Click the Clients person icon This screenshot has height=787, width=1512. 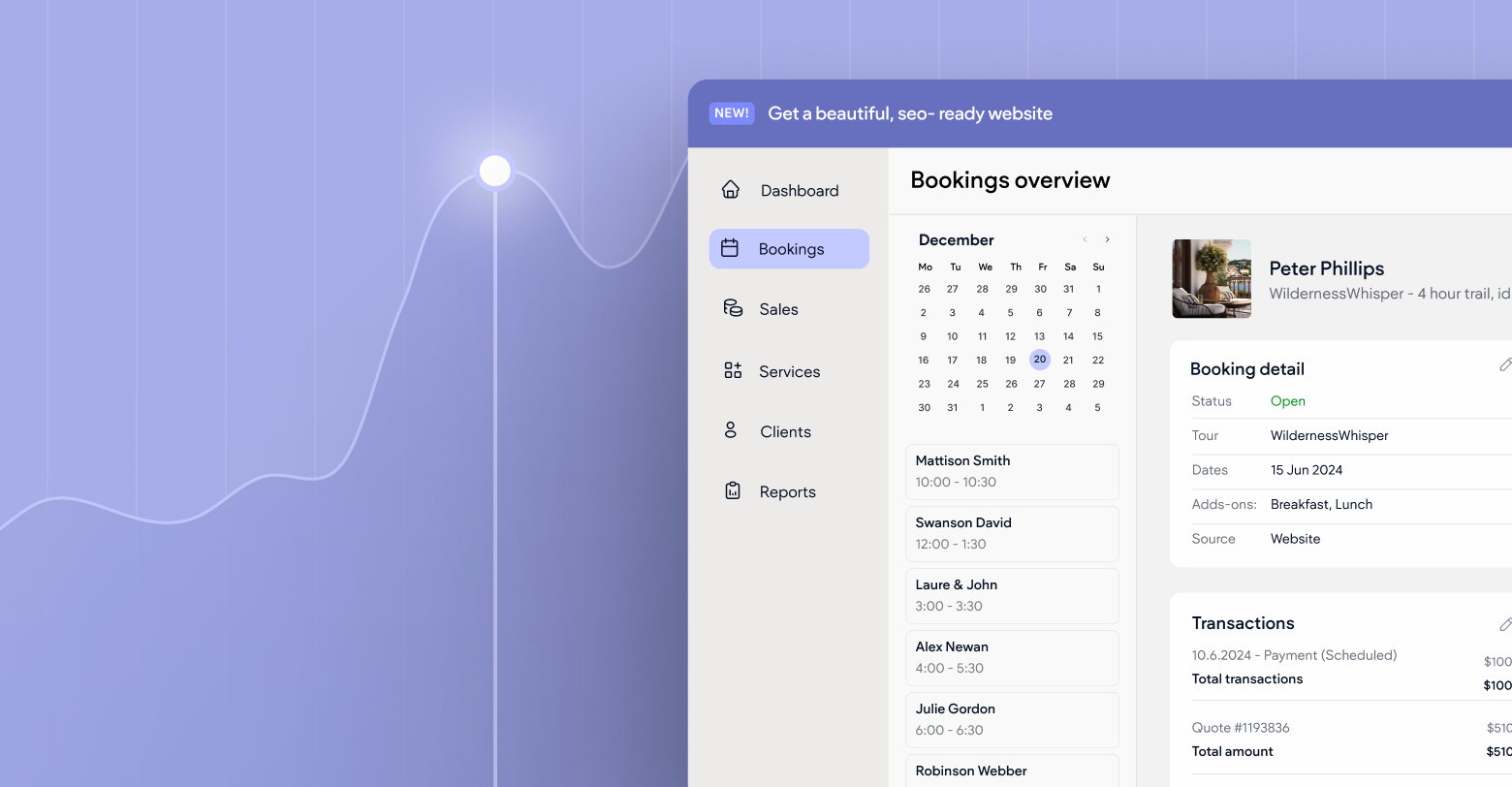tap(731, 430)
